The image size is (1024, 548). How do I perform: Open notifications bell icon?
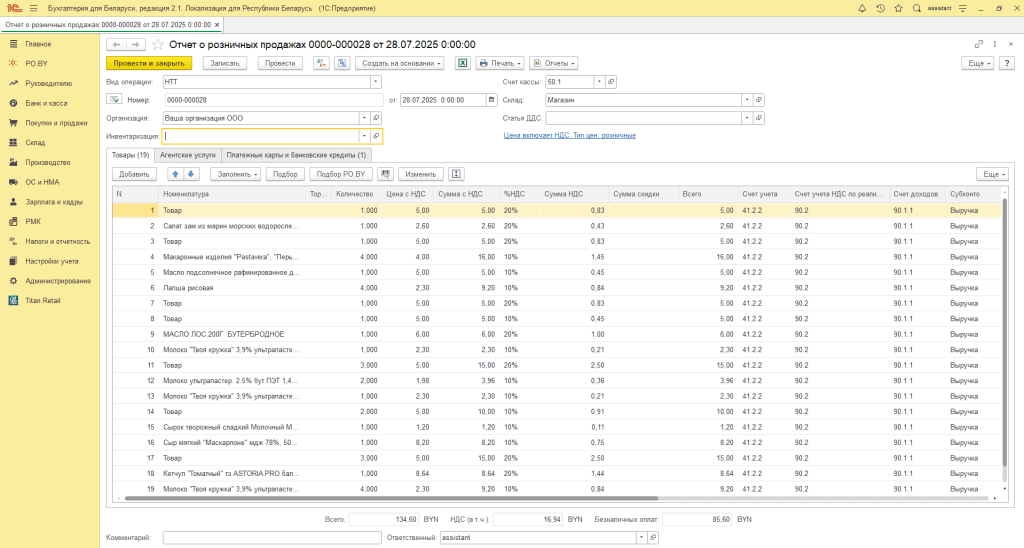(x=862, y=8)
